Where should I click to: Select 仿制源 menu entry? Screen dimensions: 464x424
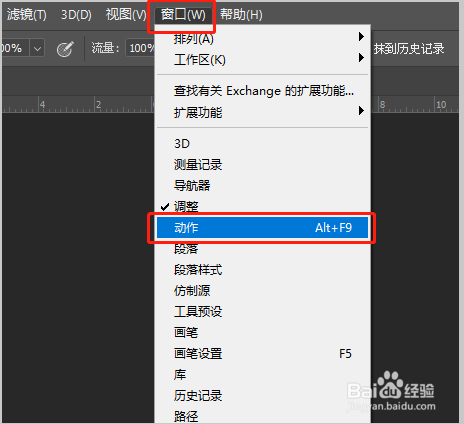tap(263, 291)
